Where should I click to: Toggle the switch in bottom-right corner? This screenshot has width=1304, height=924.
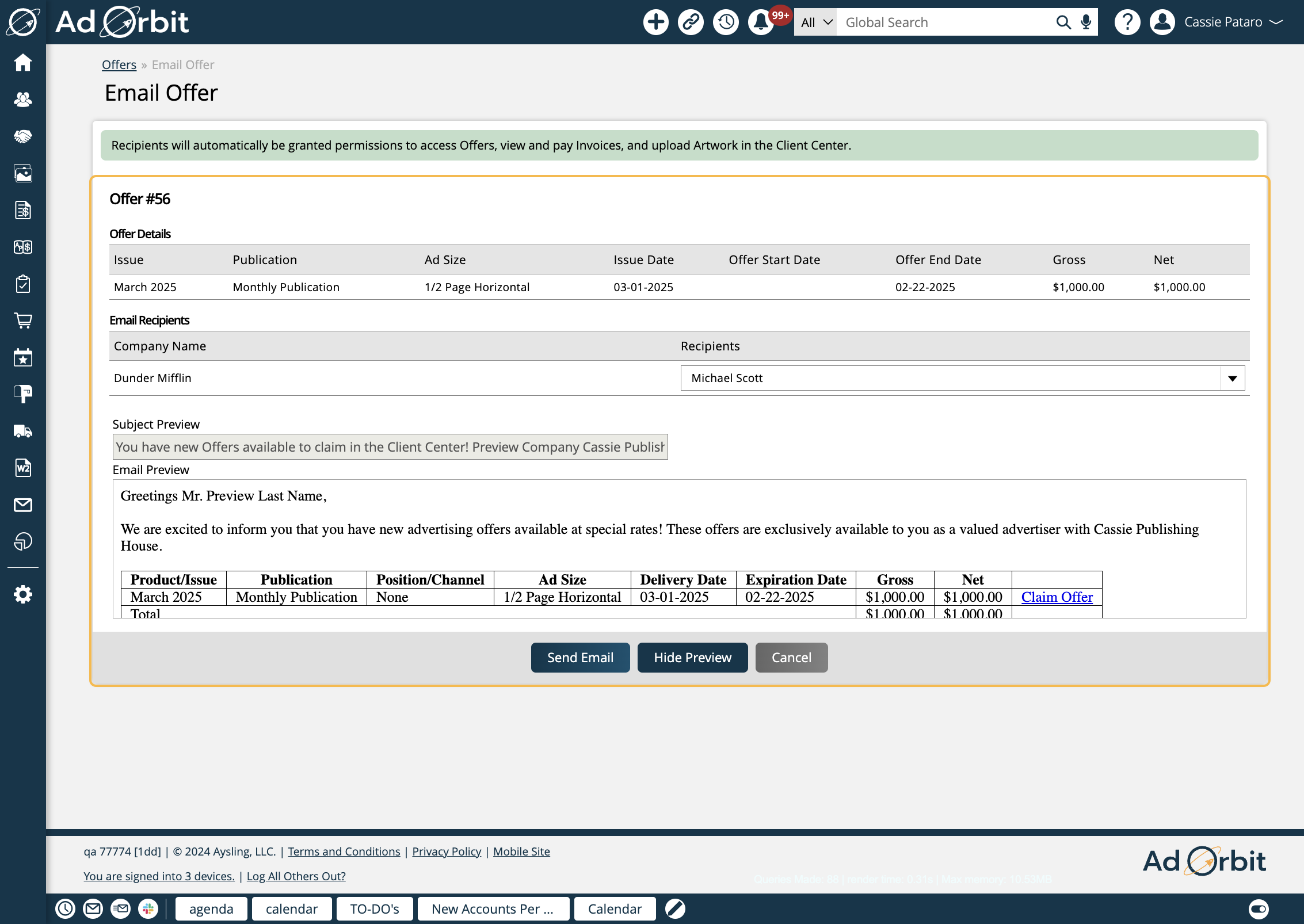point(1258,909)
